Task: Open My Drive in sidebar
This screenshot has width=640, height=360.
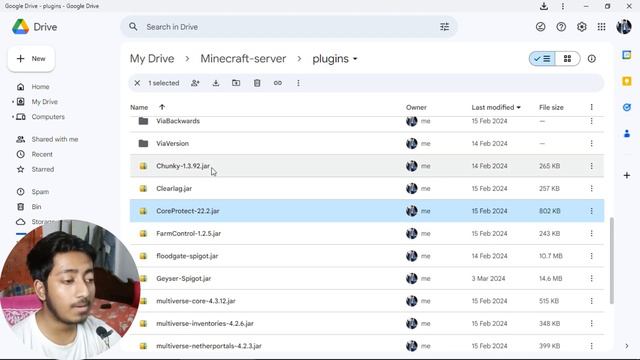Action: pyautogui.click(x=44, y=102)
